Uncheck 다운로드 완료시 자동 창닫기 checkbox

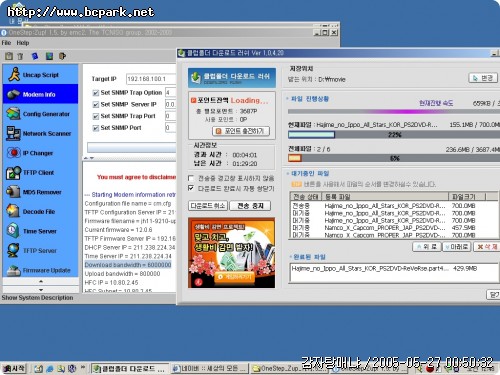tap(191, 188)
